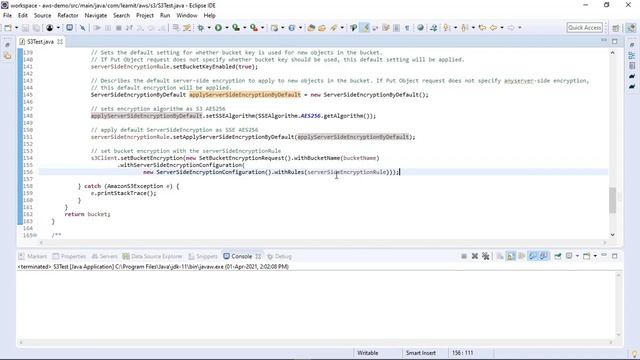Click the Debug bug icon

200,28
